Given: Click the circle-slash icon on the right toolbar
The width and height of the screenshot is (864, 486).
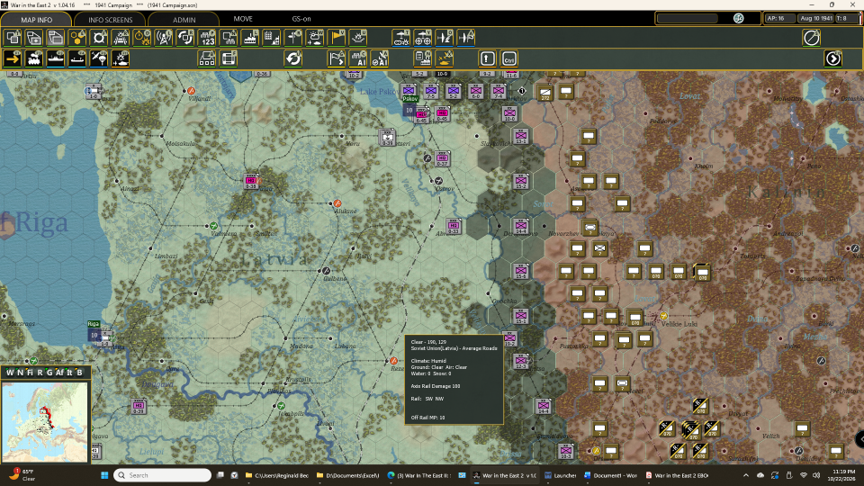Looking at the screenshot, I should coord(812,38).
